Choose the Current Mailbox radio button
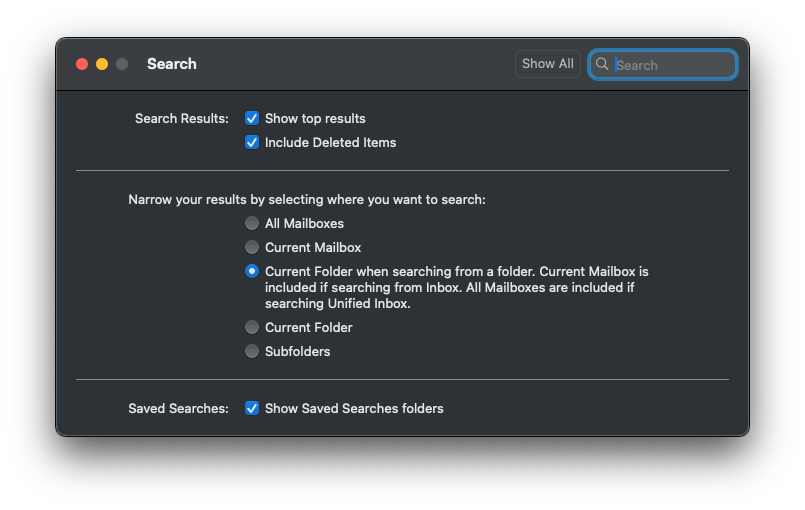The image size is (805, 510). (x=252, y=247)
